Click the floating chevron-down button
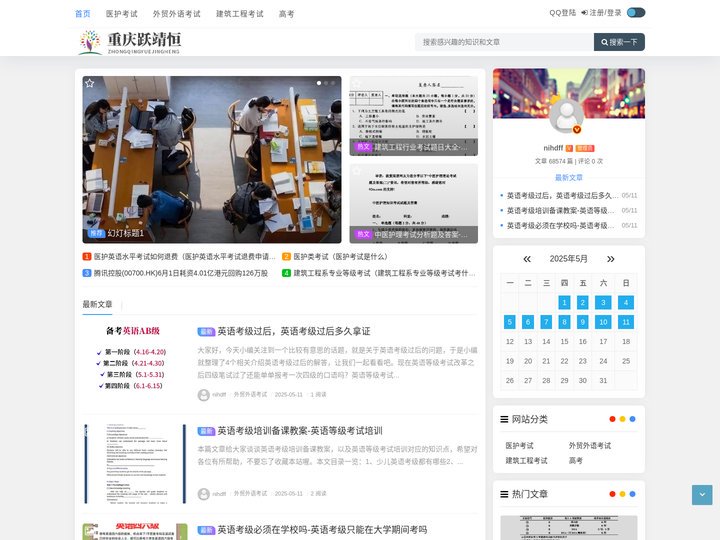The width and height of the screenshot is (720, 540). tap(702, 495)
